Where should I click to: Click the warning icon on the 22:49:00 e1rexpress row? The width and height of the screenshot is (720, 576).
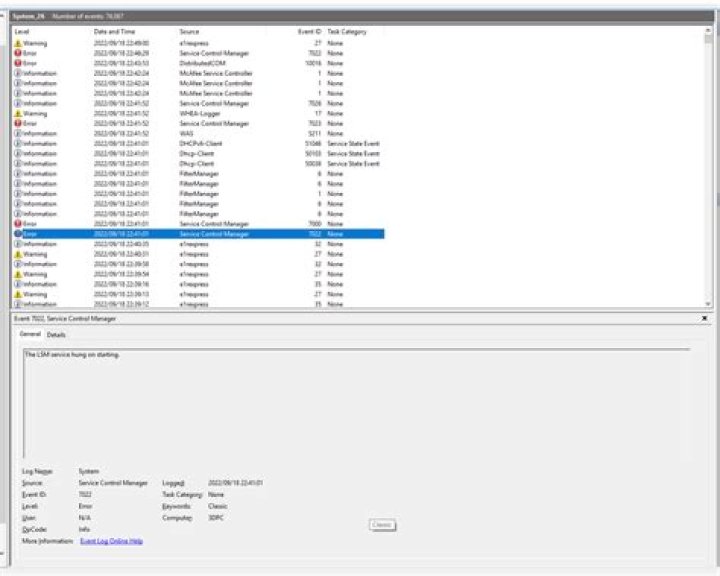pos(18,43)
